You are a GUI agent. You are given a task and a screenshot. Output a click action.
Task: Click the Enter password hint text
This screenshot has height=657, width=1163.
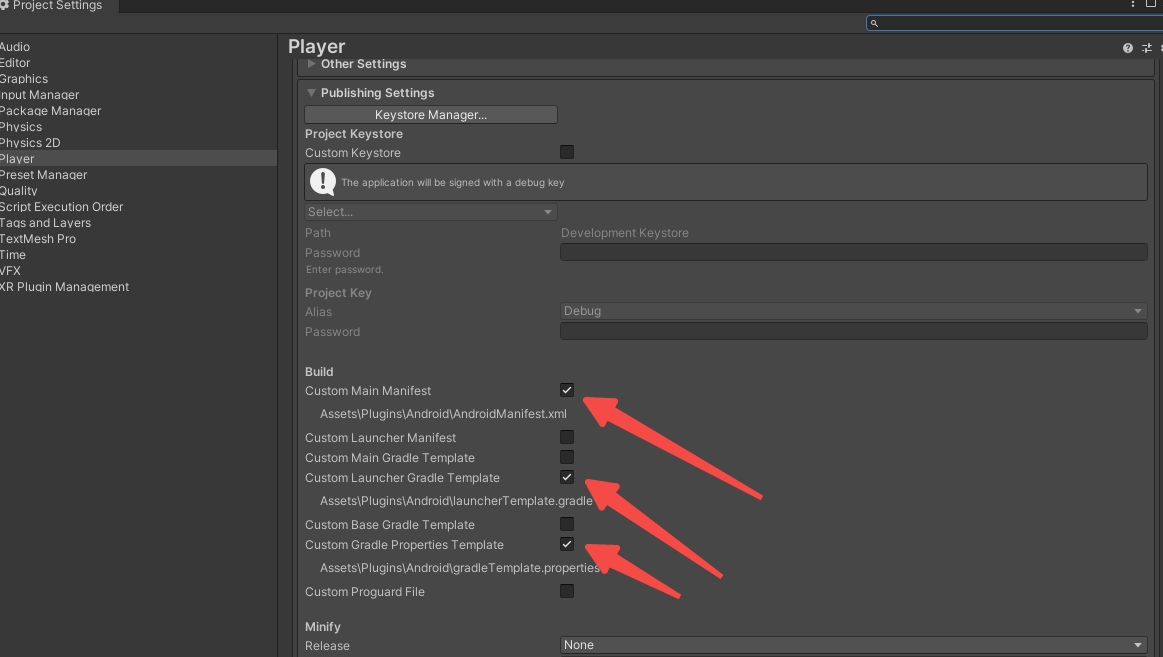pos(344,270)
